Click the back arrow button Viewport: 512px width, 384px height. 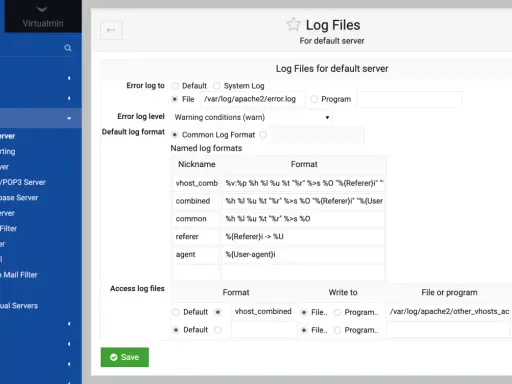pyautogui.click(x=111, y=30)
